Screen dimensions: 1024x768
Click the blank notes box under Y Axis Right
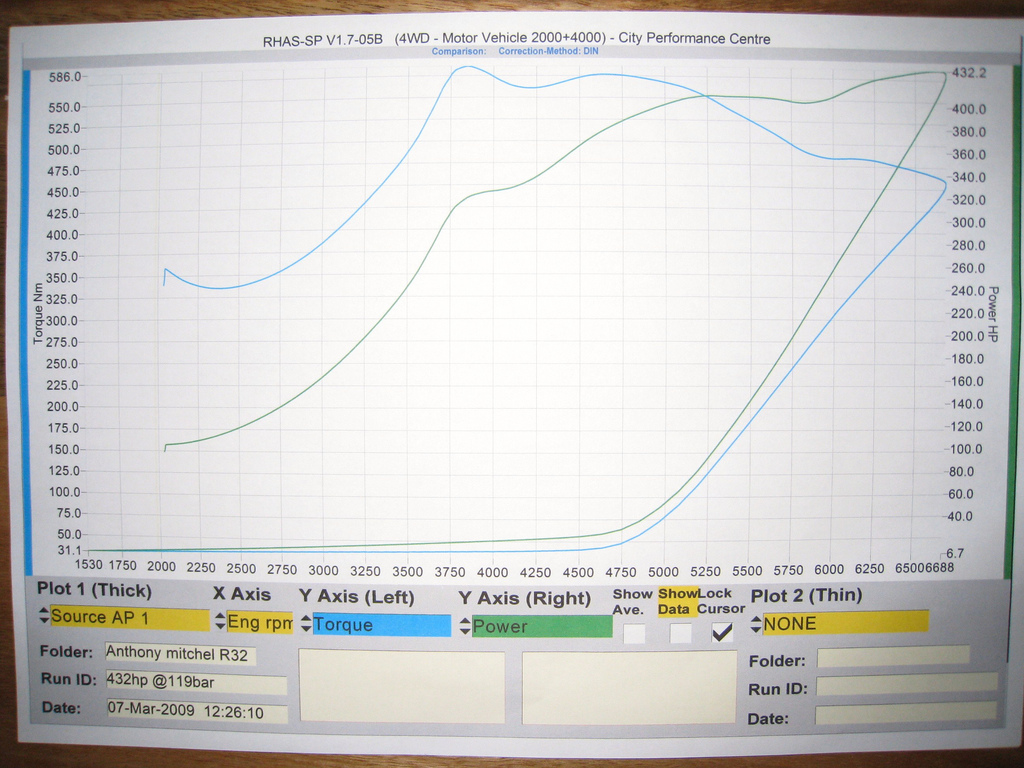629,687
